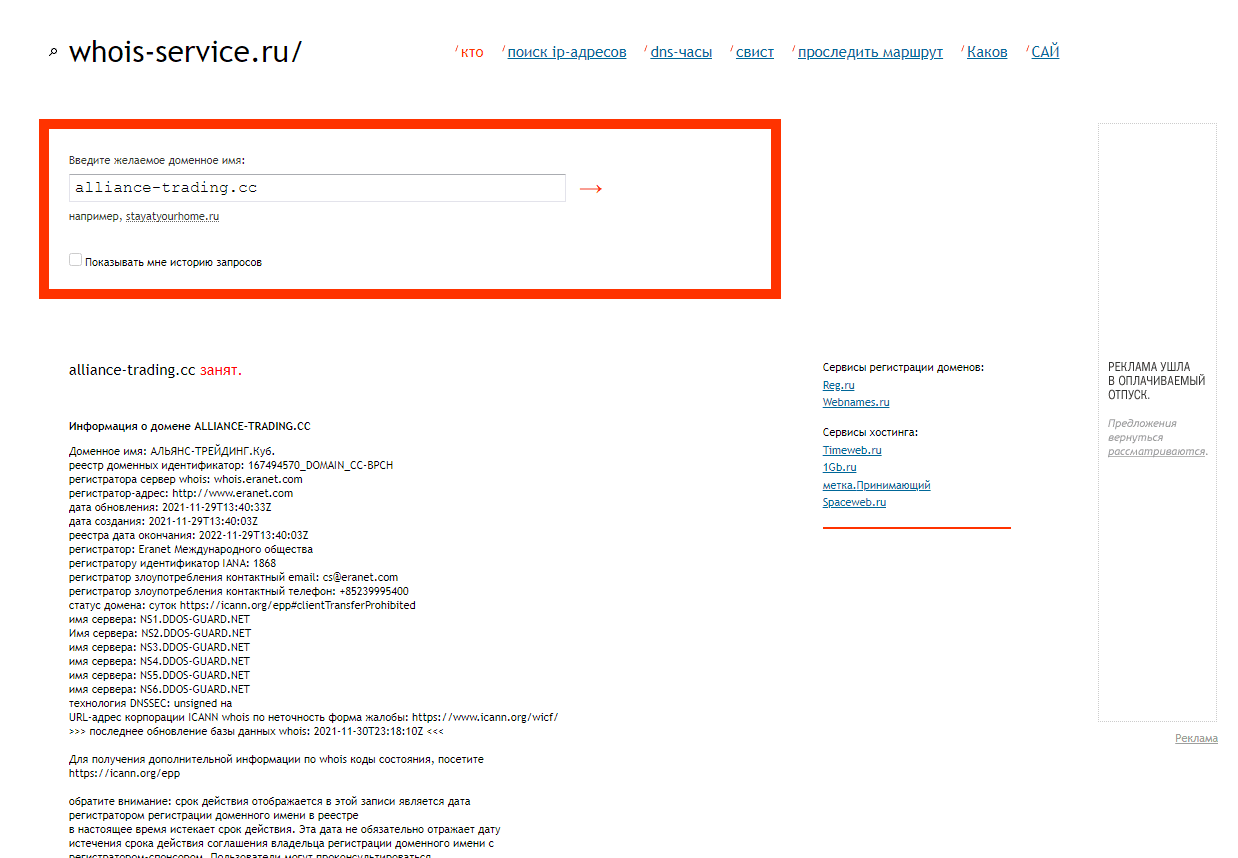Open the Webnames.ru registrar link
Screen dimensions: 1238x858
point(855,402)
